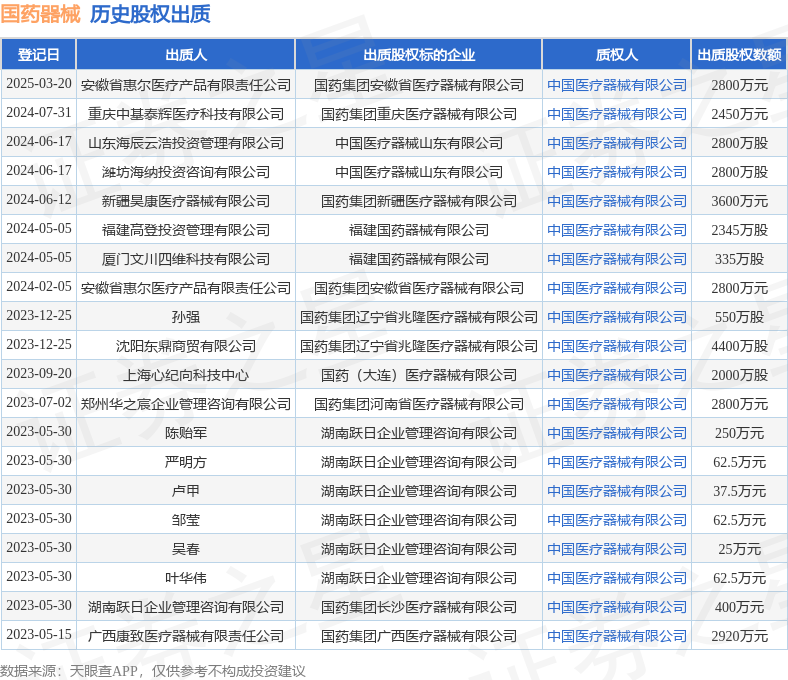This screenshot has height=680, width=788.
Task: Open 中国医疗器械有限公司 link in 吴春 row
Action: tap(617, 549)
